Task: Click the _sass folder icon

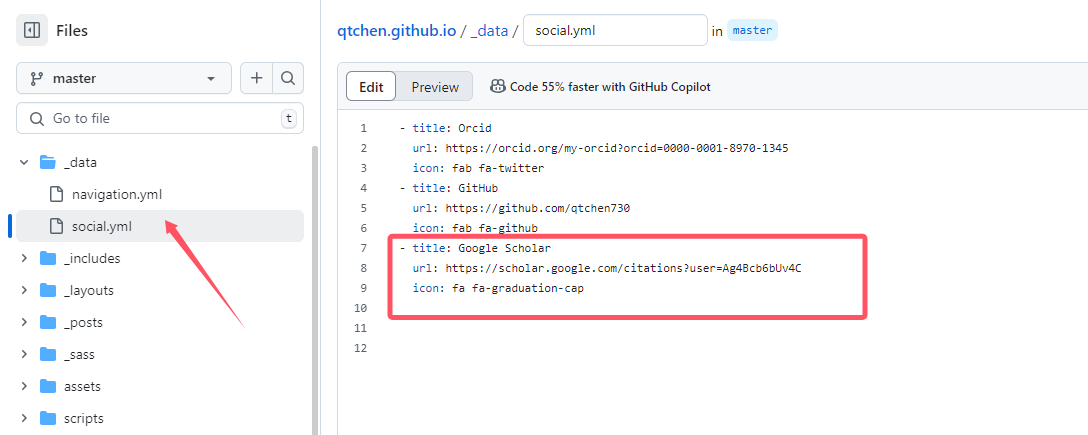Action: coord(48,355)
